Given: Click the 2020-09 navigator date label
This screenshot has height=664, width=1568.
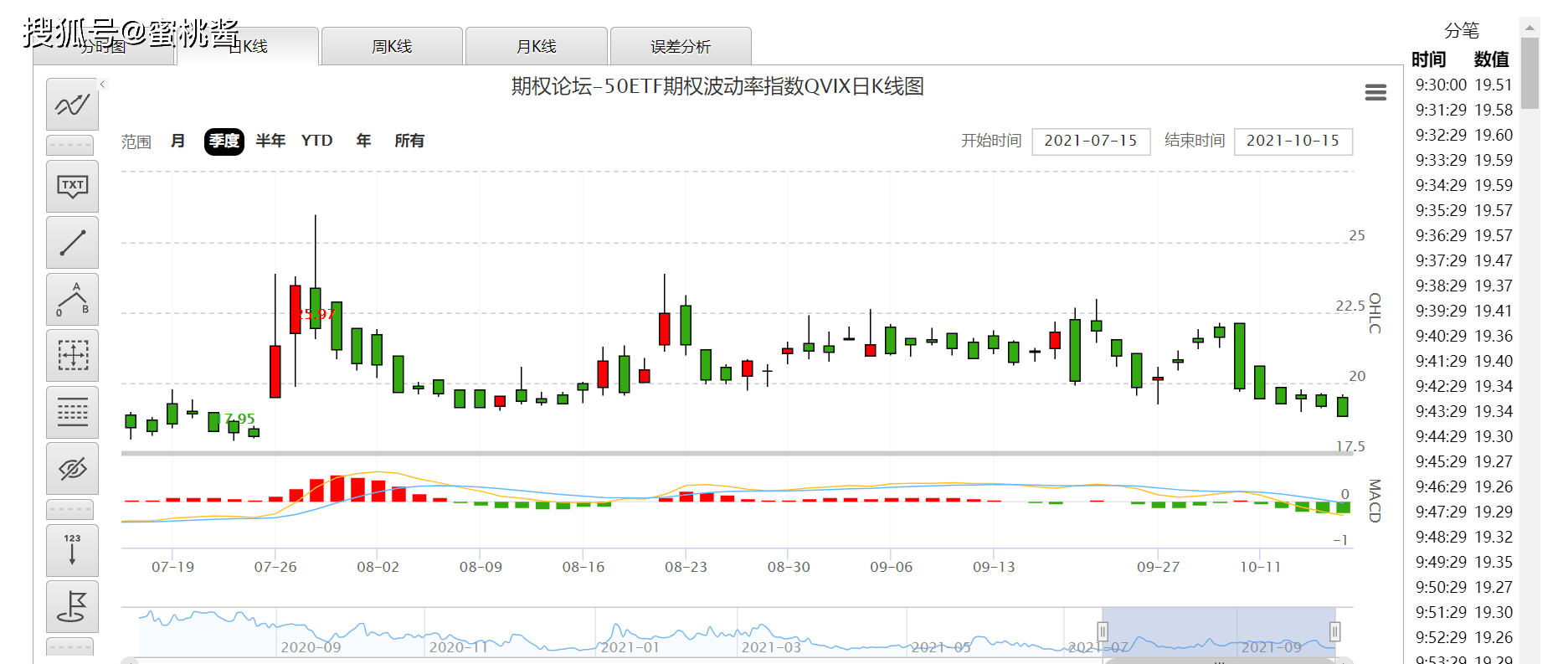Looking at the screenshot, I should tap(311, 647).
